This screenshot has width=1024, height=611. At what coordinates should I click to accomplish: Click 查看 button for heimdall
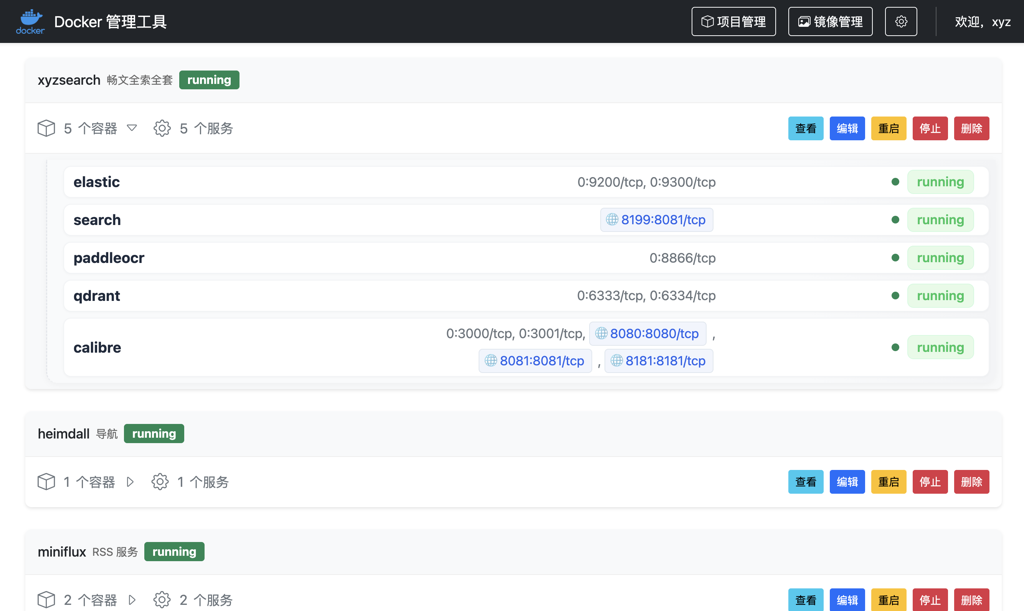click(805, 482)
